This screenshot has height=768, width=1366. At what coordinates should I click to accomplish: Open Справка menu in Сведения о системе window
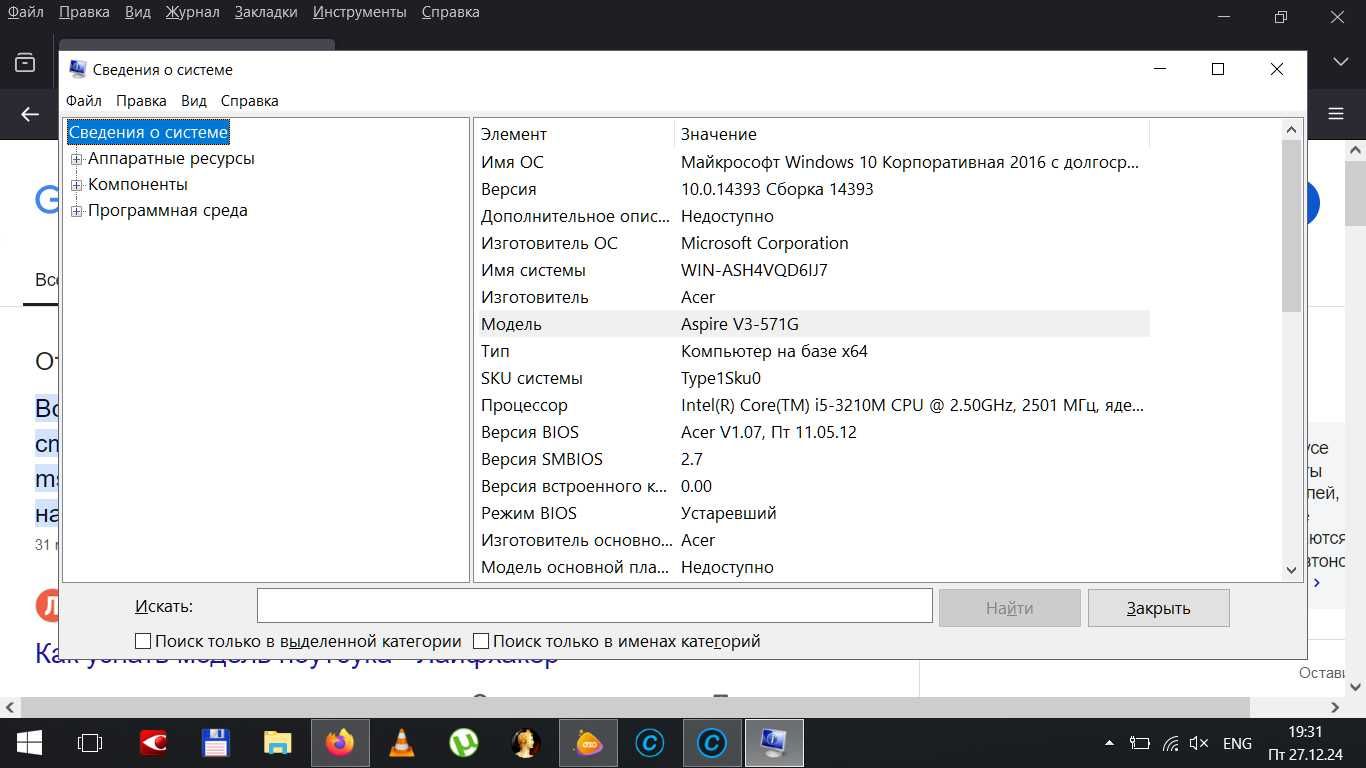pos(249,101)
